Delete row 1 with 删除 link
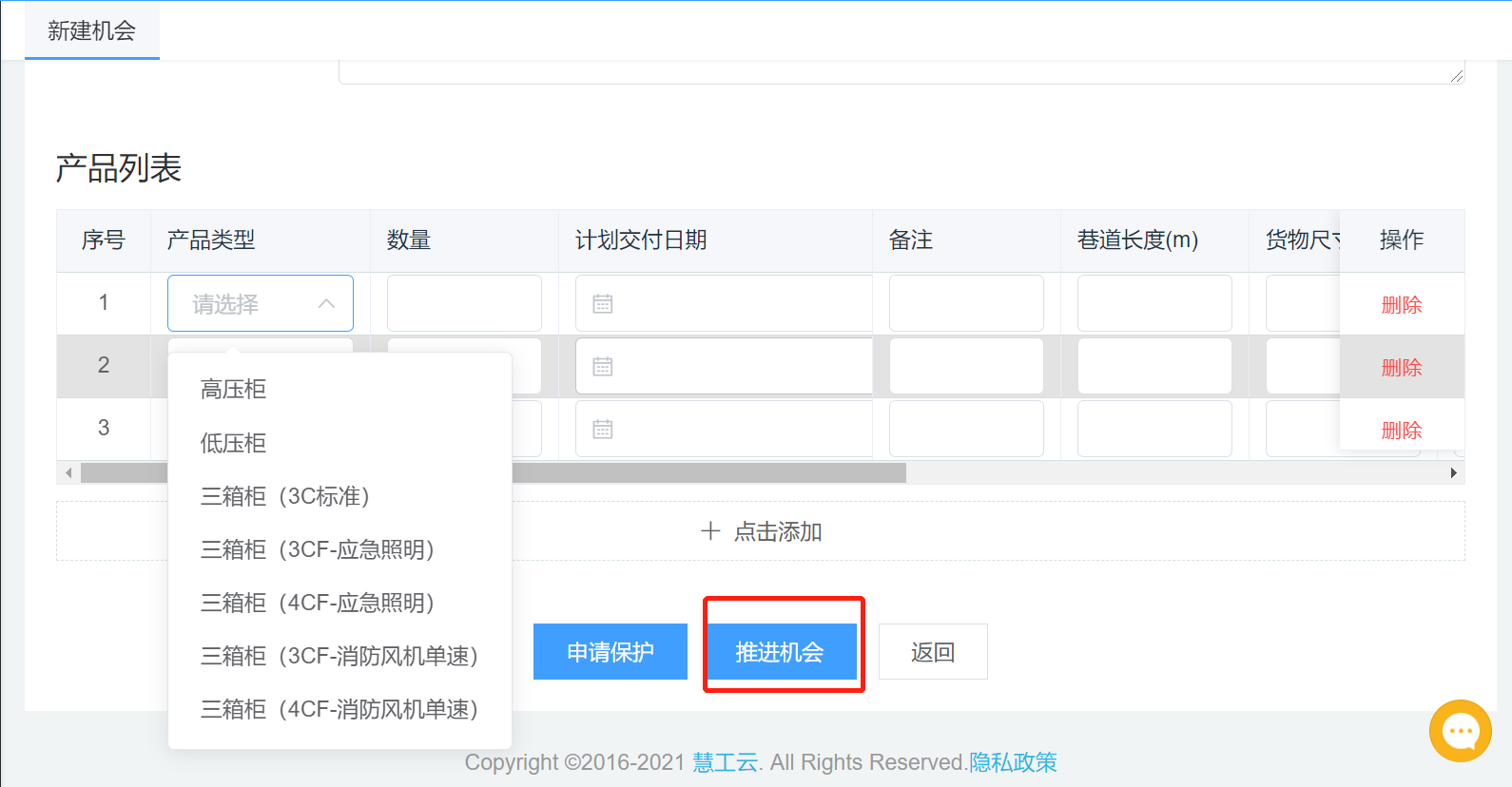1512x787 pixels. [1401, 305]
